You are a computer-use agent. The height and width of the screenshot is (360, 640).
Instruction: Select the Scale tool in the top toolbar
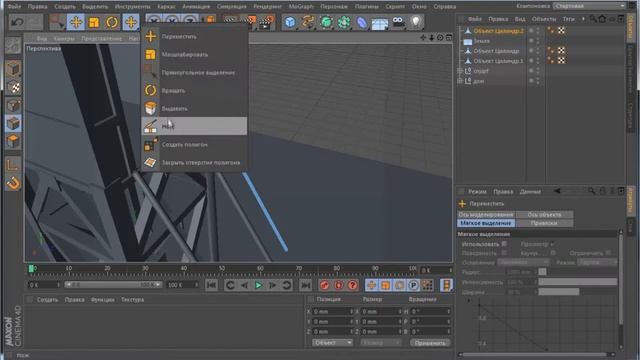tap(94, 22)
